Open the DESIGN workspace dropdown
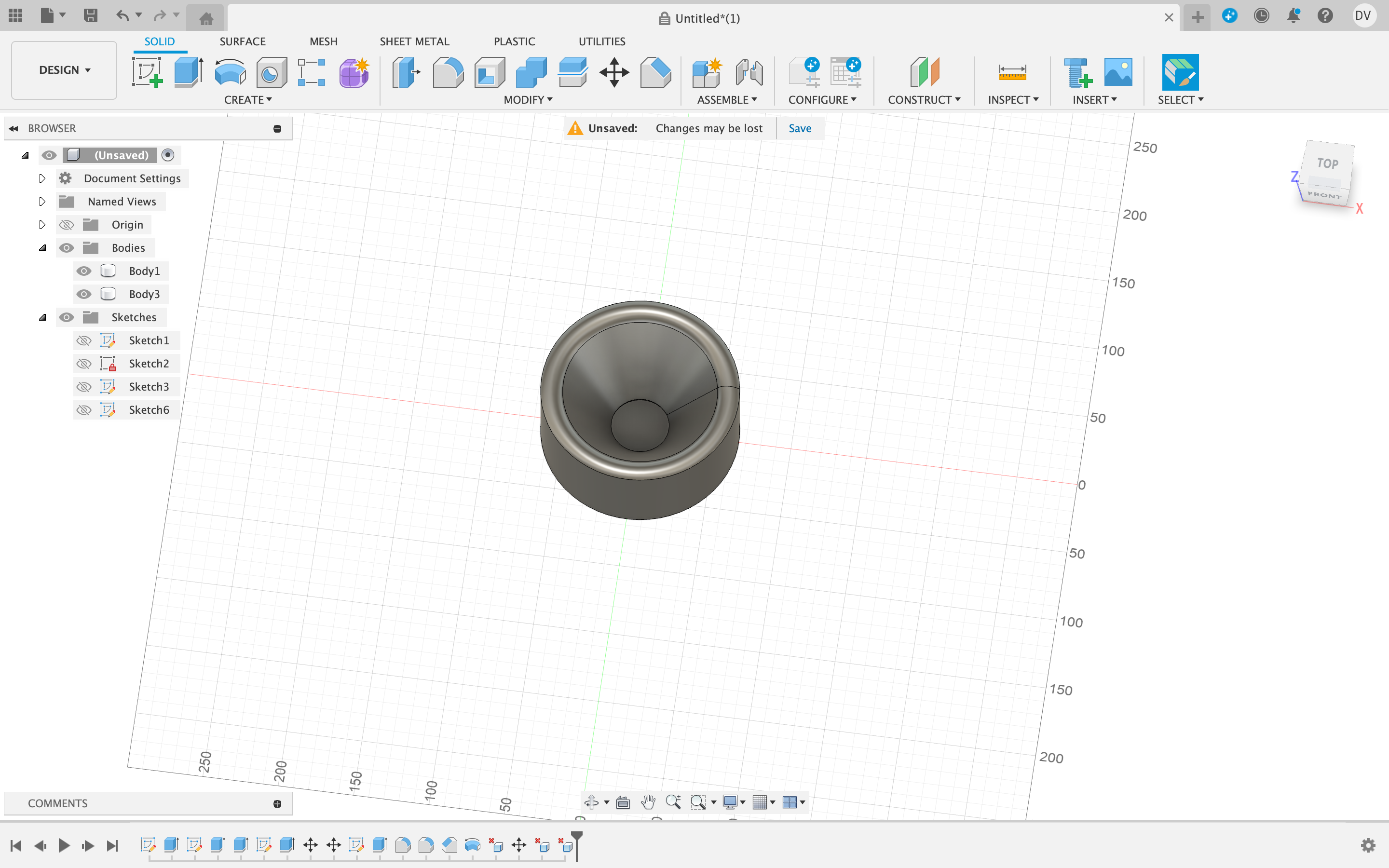The image size is (1389, 868). coord(63,69)
